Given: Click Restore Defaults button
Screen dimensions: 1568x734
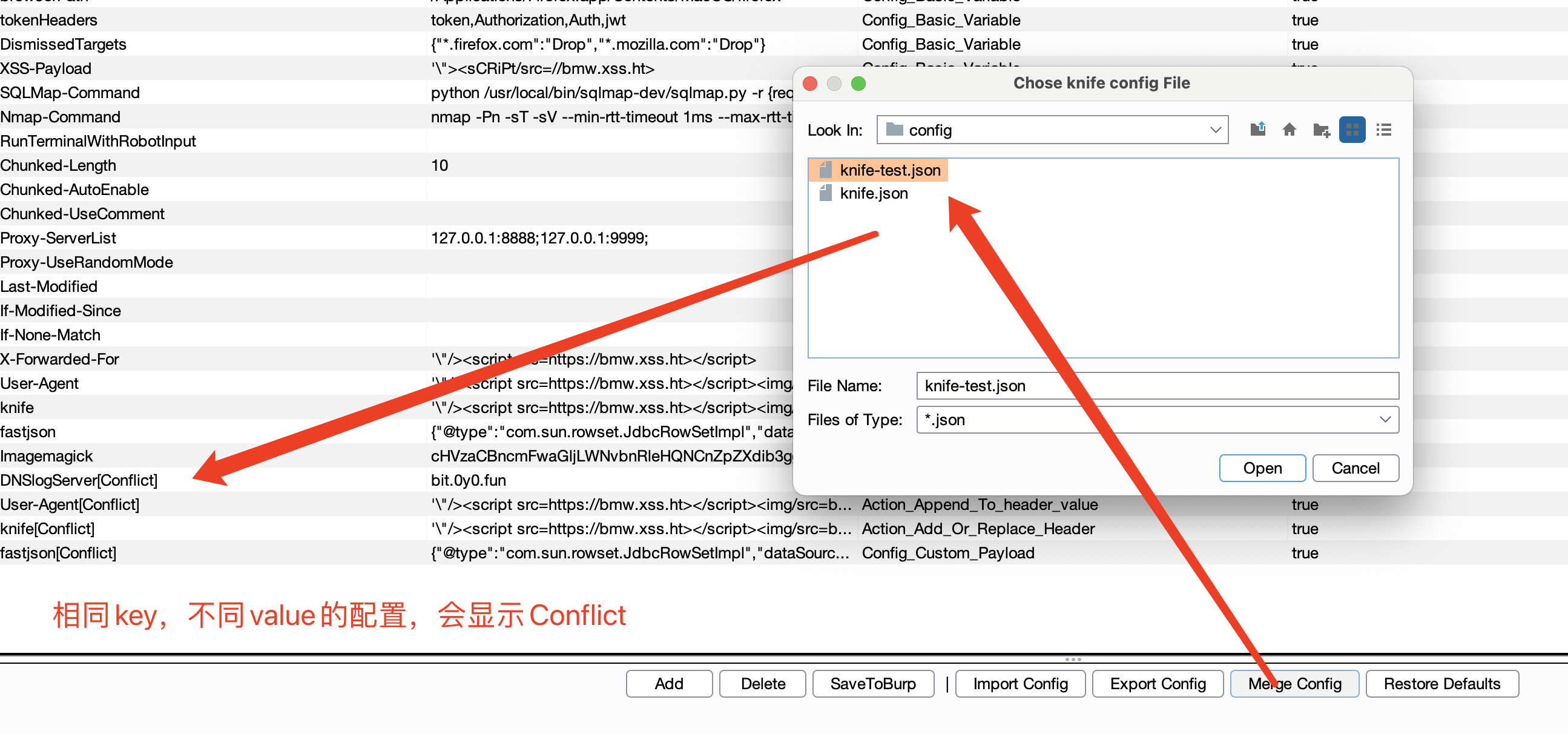Looking at the screenshot, I should (1441, 684).
